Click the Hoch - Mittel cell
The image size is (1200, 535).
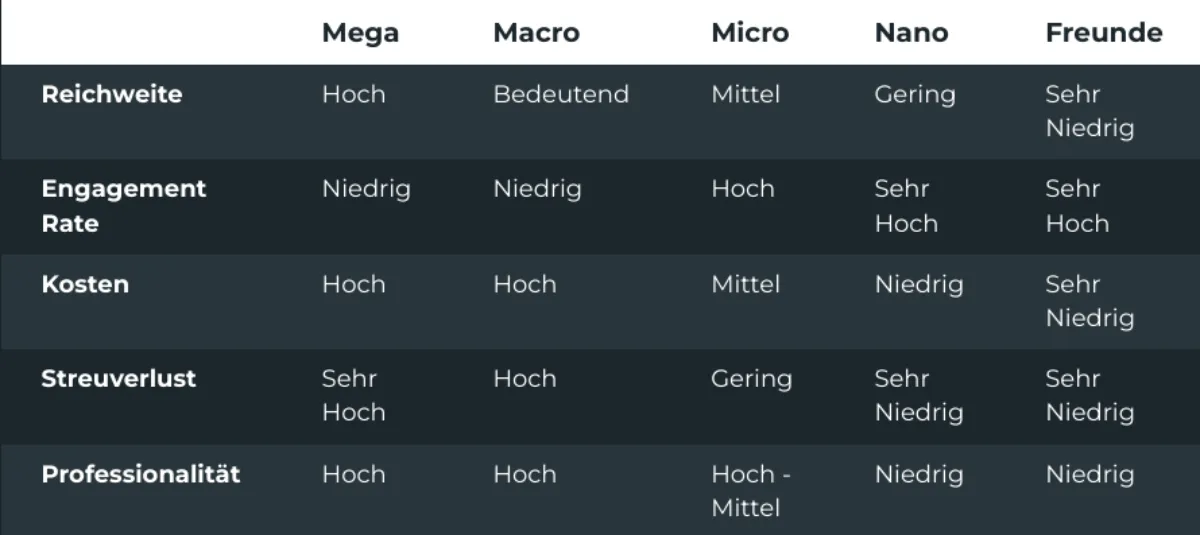(750, 490)
